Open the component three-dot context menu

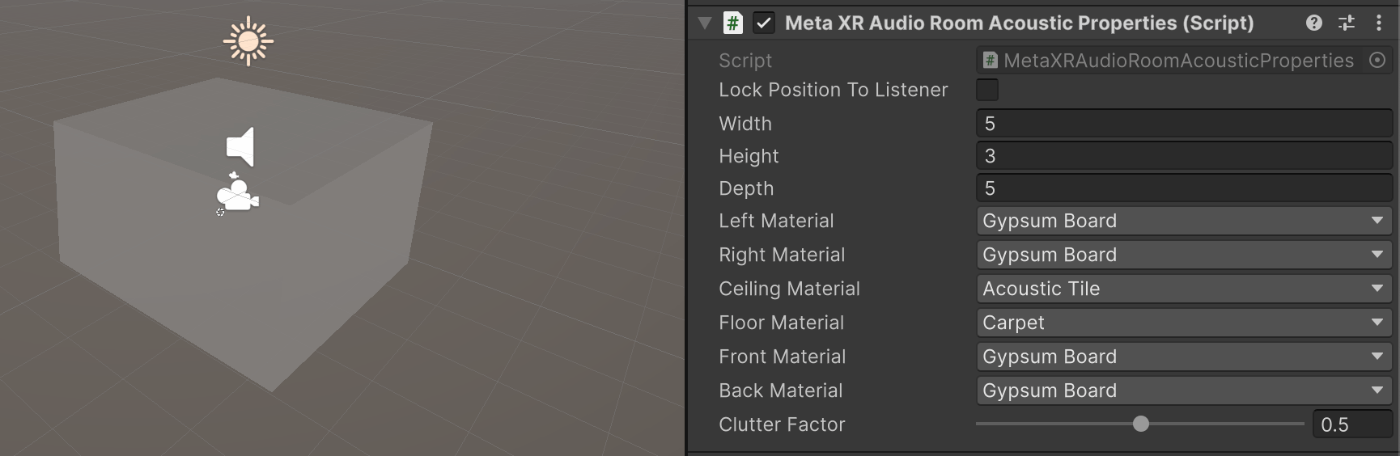(x=1379, y=23)
